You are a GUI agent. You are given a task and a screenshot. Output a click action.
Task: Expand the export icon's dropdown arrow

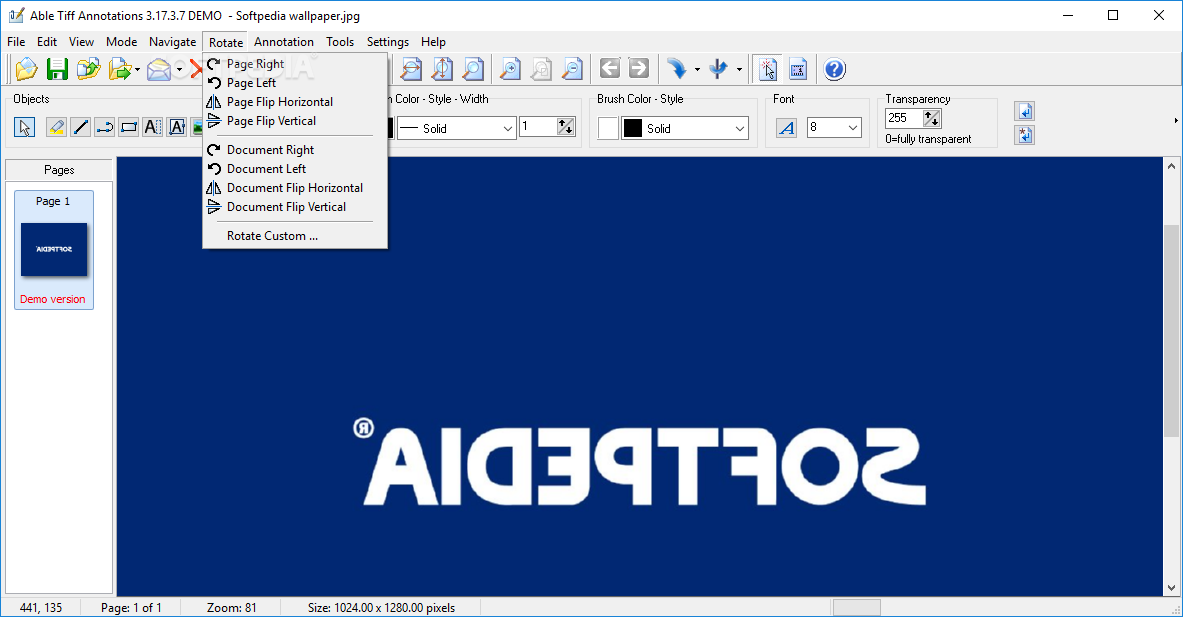pyautogui.click(x=137, y=69)
